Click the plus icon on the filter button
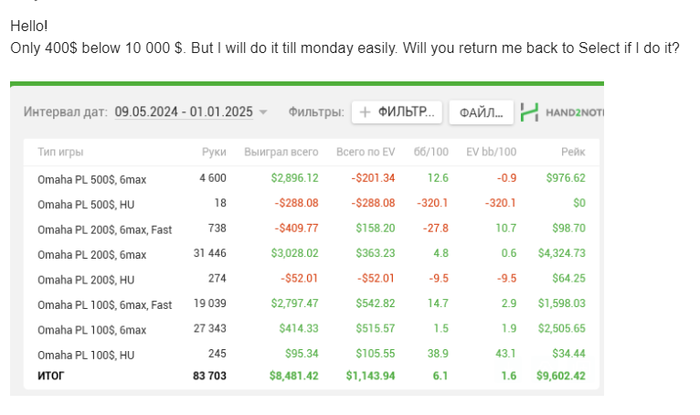 [x=366, y=112]
